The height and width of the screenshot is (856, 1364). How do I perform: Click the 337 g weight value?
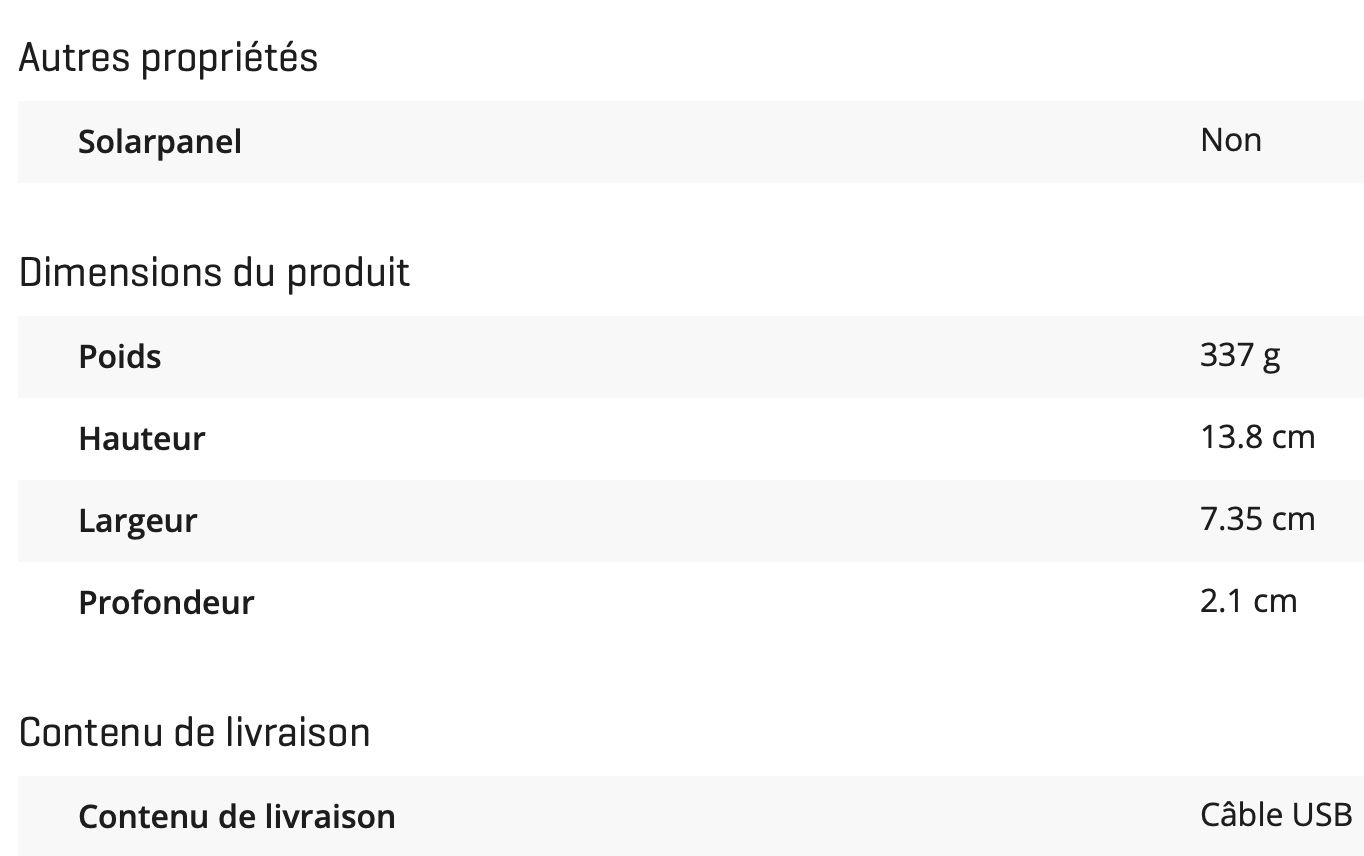click(x=1240, y=356)
